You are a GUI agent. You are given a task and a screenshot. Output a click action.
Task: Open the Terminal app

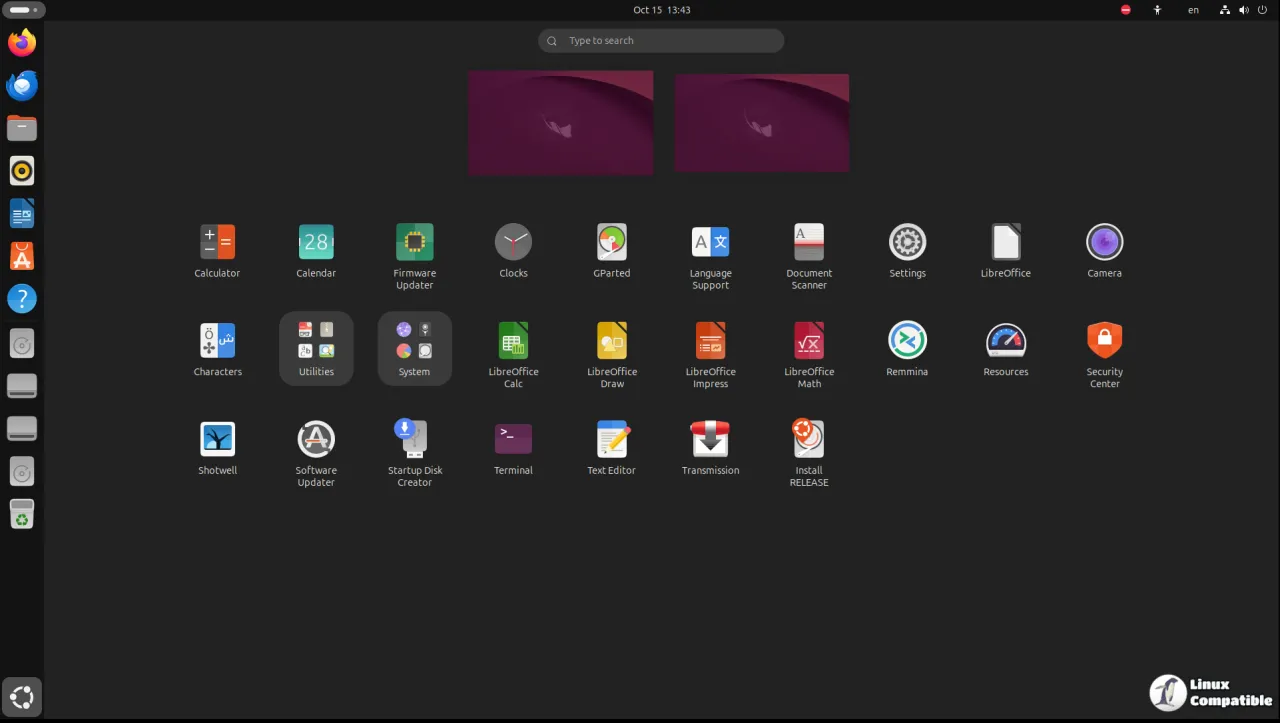513,439
